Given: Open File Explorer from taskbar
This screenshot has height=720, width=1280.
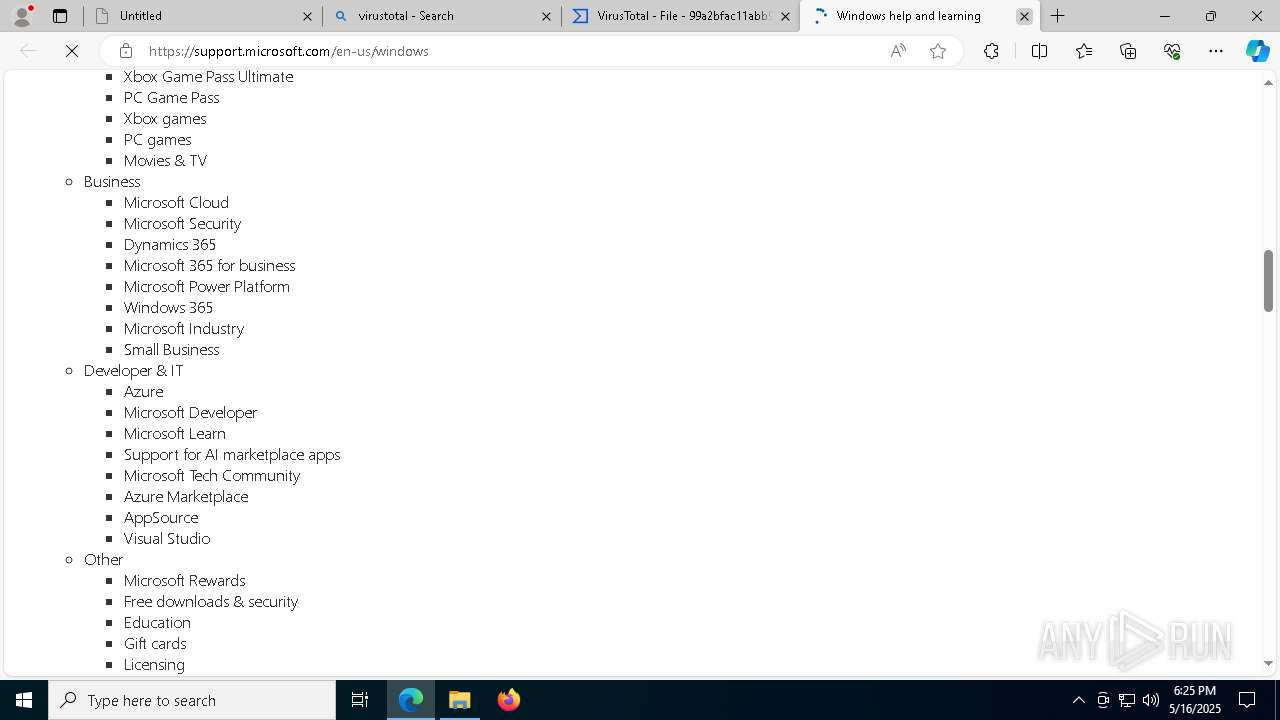Looking at the screenshot, I should coord(460,700).
